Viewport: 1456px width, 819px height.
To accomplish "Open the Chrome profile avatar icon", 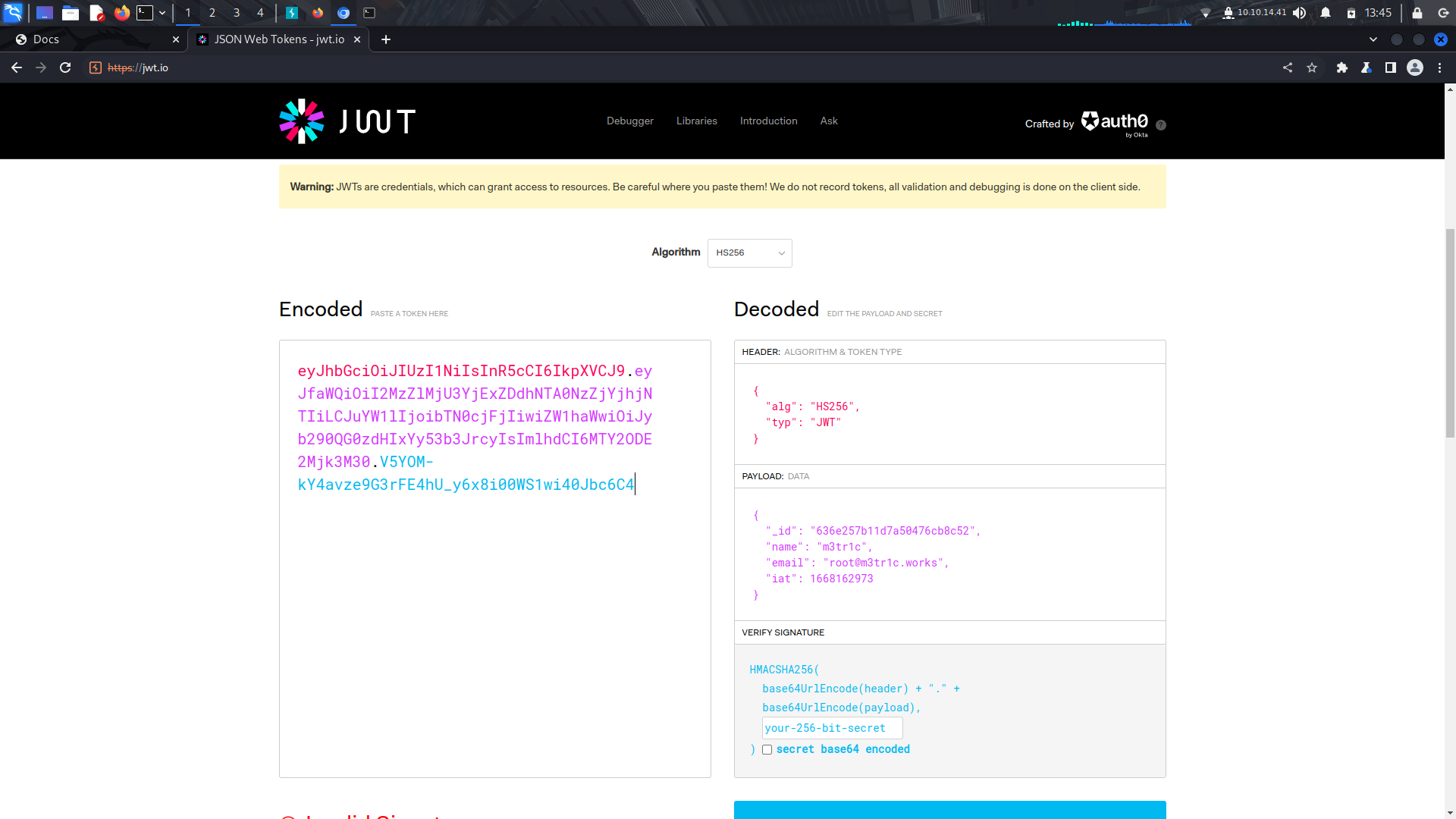I will click(x=1415, y=67).
